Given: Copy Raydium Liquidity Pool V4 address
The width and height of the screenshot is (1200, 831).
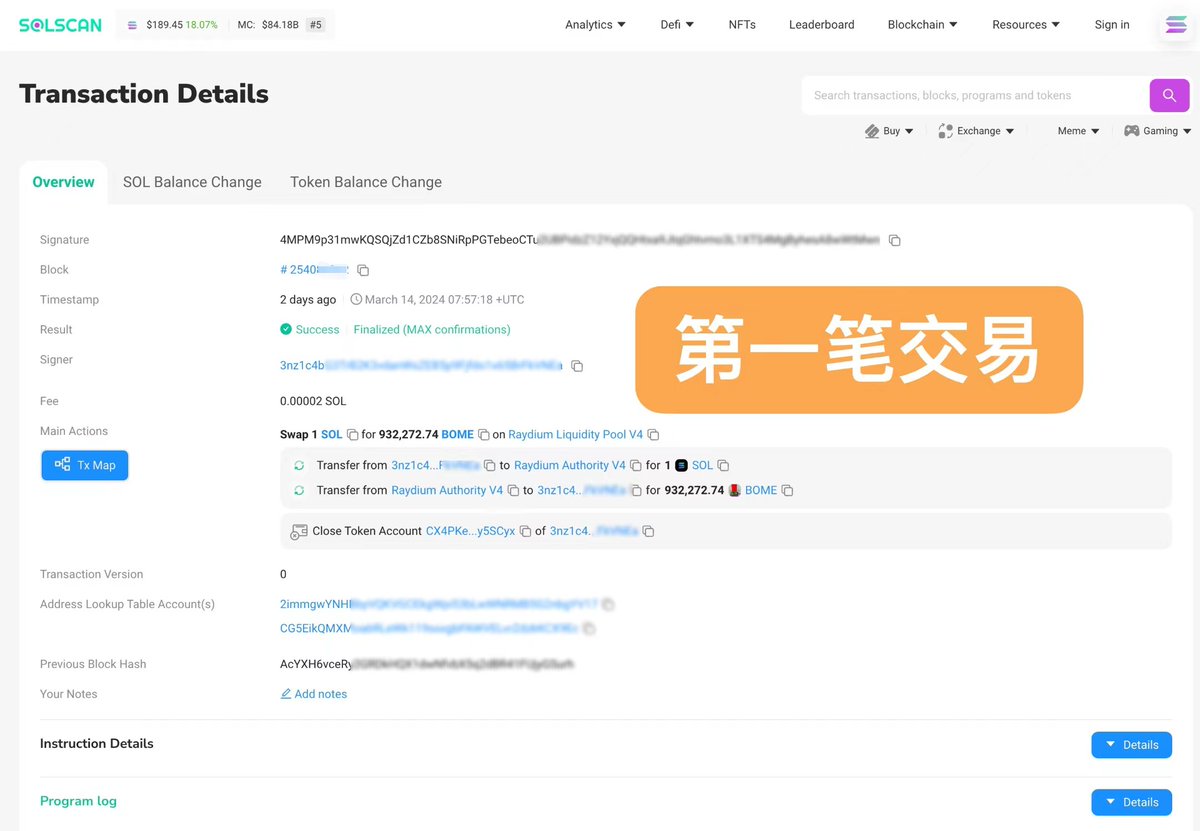Looking at the screenshot, I should (653, 435).
